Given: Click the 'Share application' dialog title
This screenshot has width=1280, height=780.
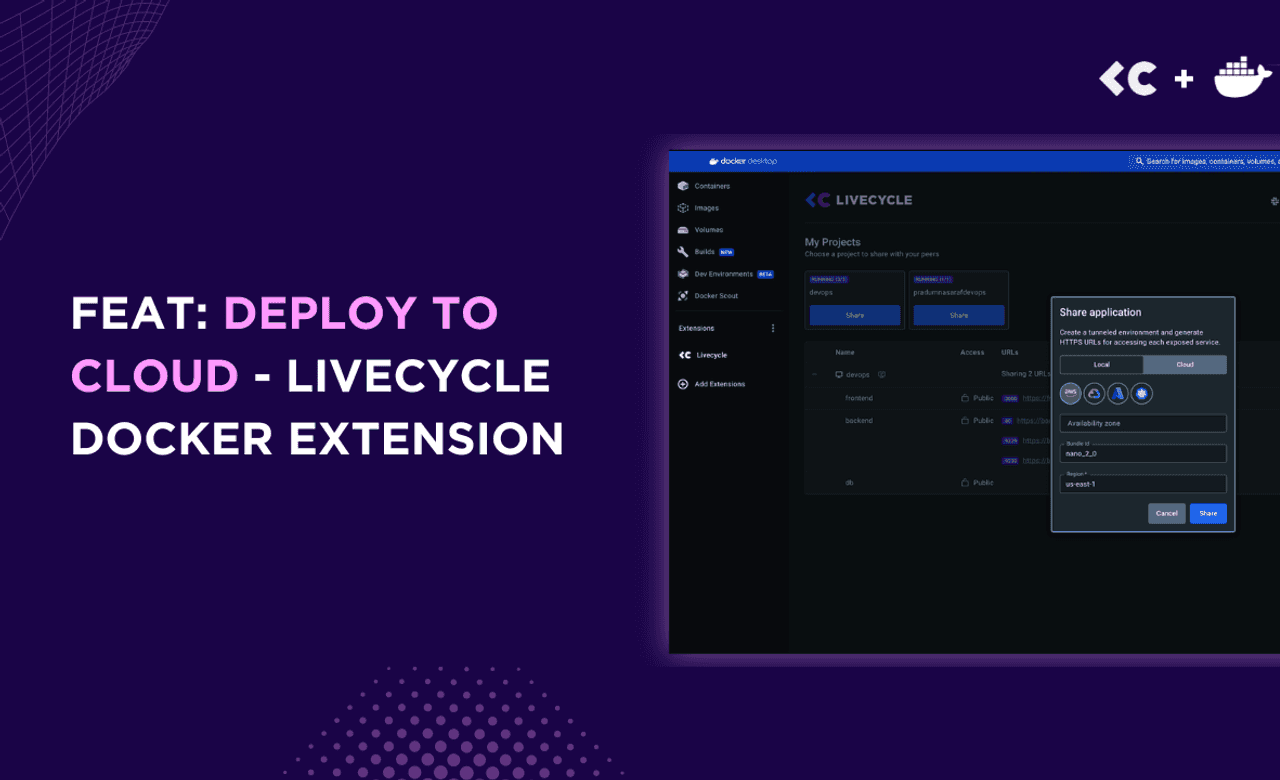Looking at the screenshot, I should coord(1100,313).
